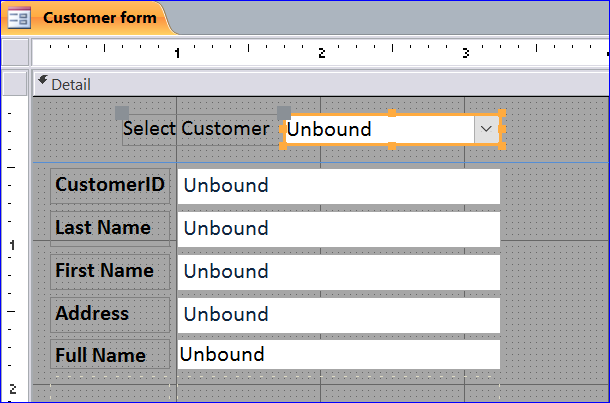The width and height of the screenshot is (610, 403).
Task: Click the gray move handle of the combo box
Action: [x=284, y=113]
